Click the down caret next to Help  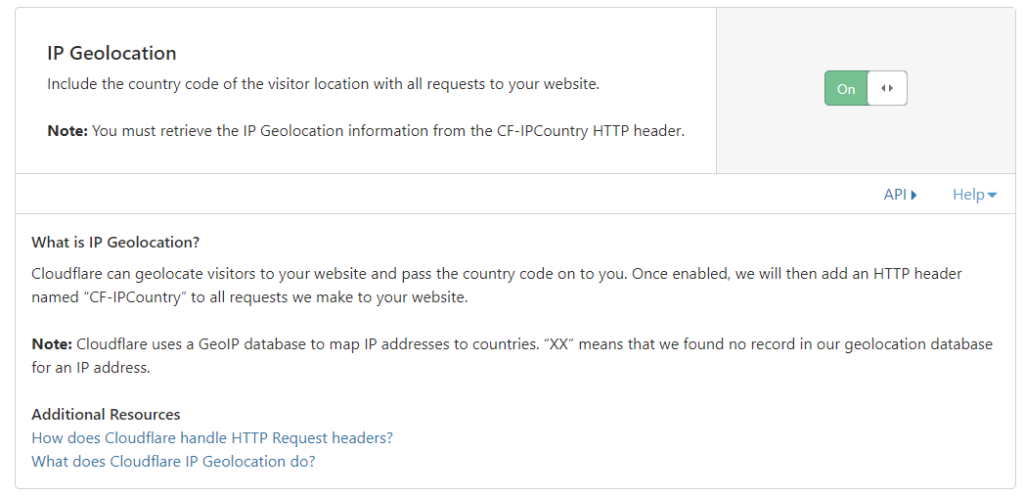[993, 195]
